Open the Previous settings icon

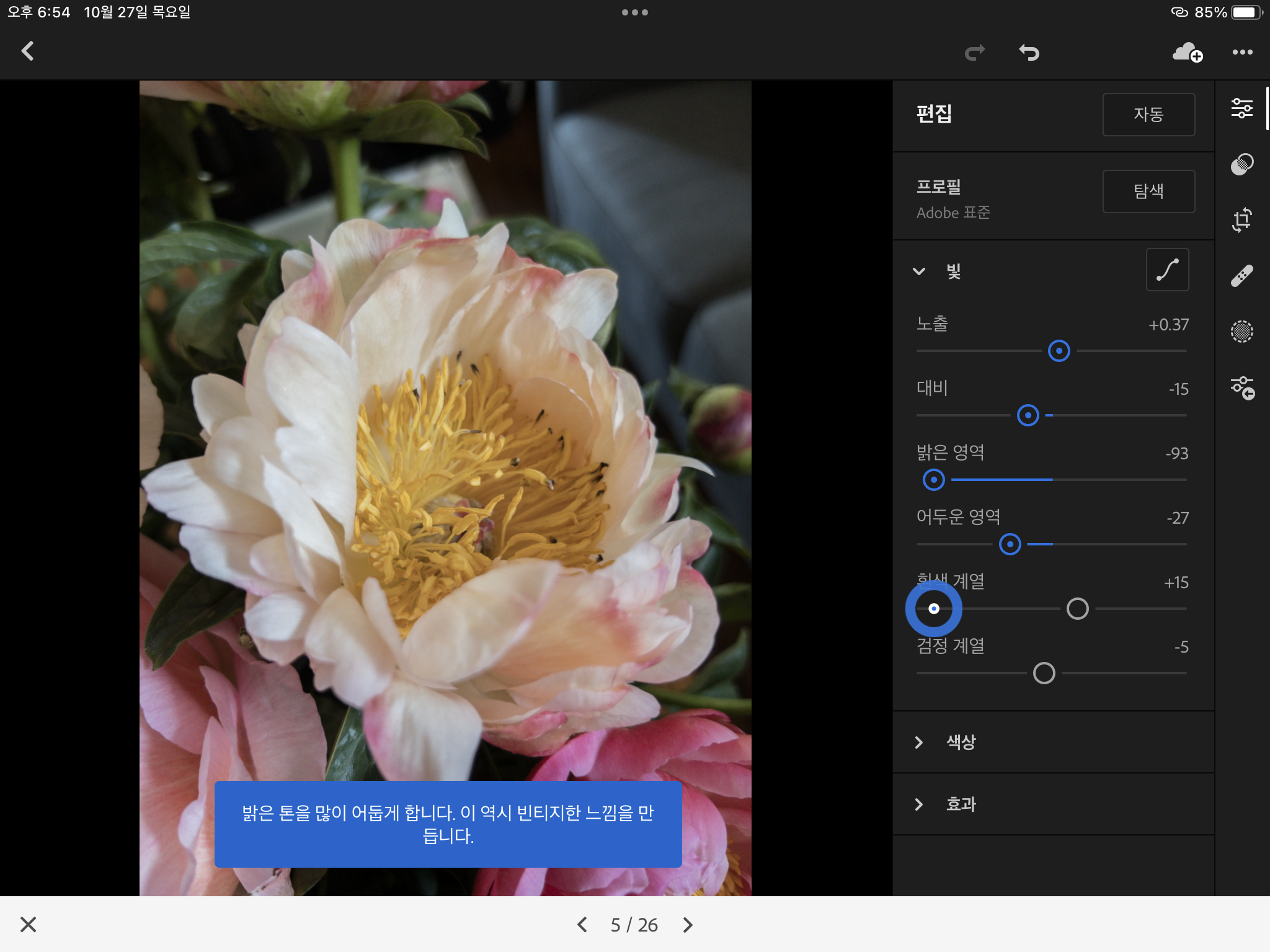(1243, 388)
